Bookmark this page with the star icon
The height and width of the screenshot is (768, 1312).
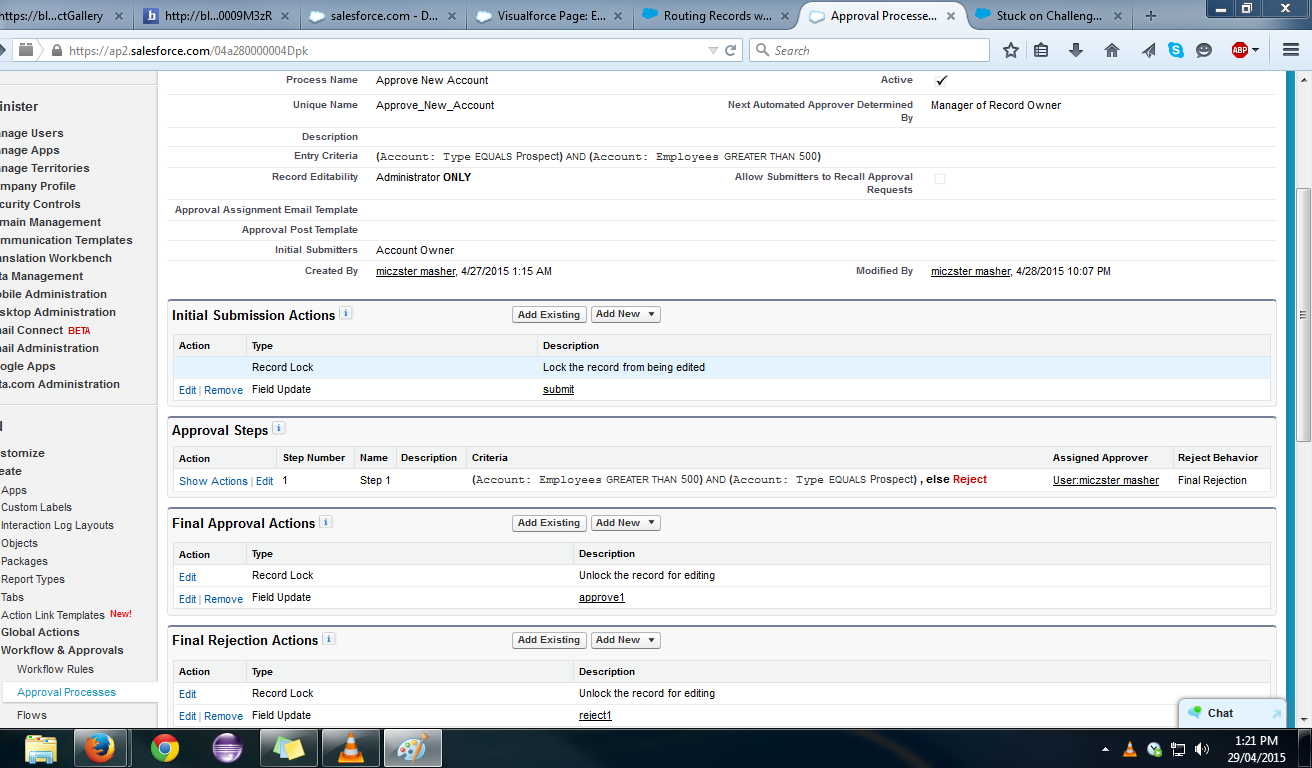click(x=1011, y=50)
